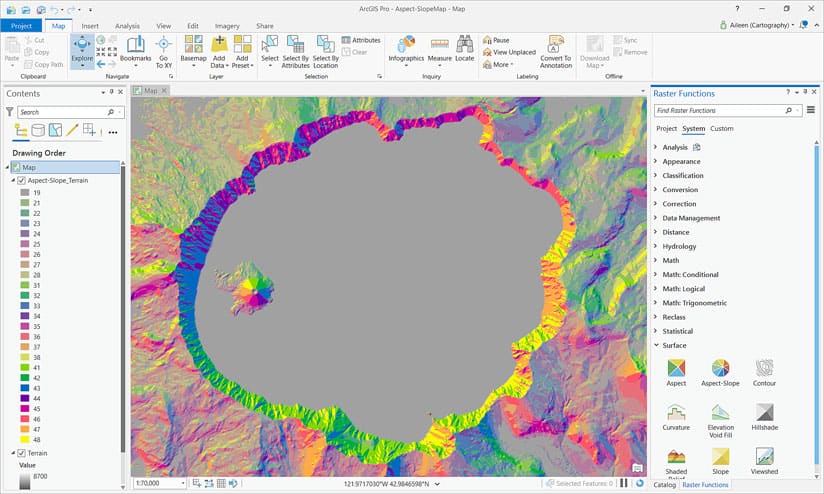824x494 pixels.
Task: Select the Locate binoculars tool
Action: tap(465, 49)
